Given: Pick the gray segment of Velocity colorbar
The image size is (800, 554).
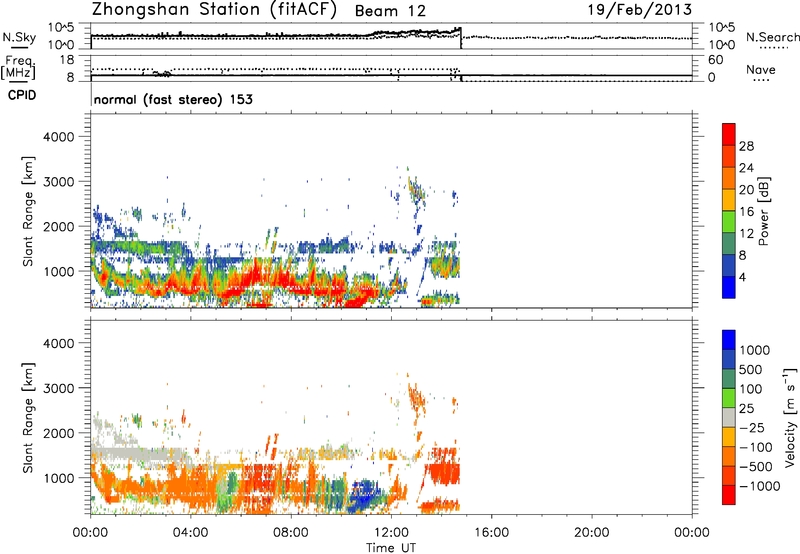Looking at the screenshot, I should click(x=729, y=417).
